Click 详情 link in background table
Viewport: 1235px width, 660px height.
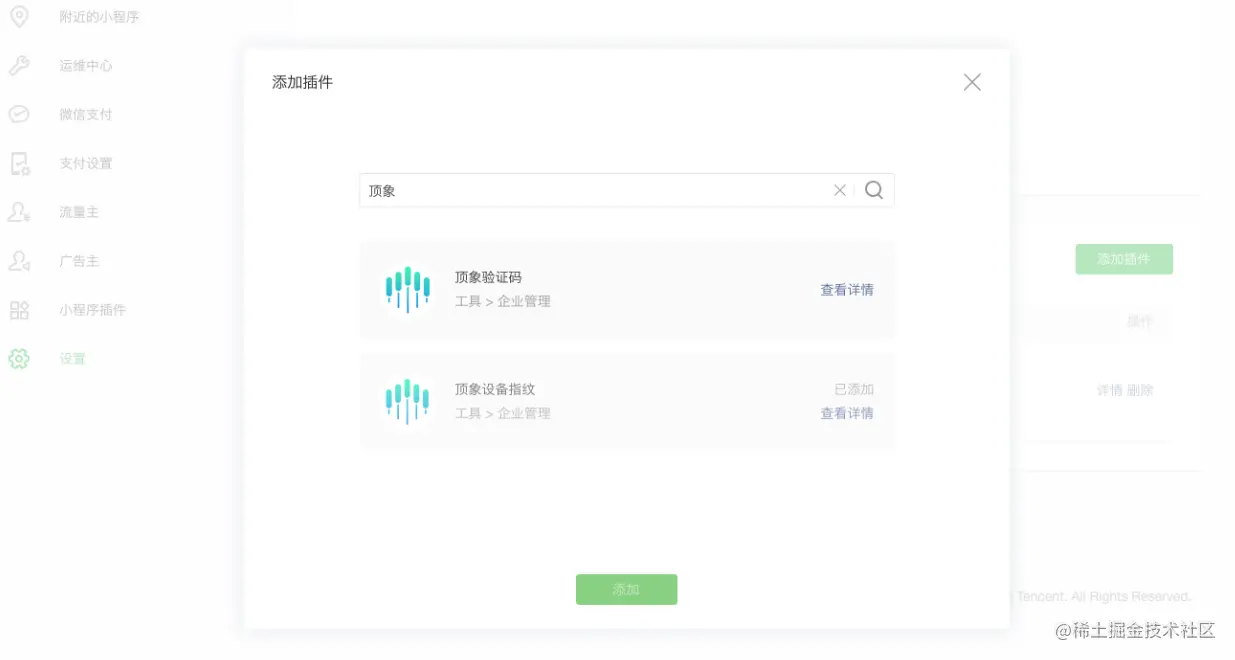click(1110, 390)
